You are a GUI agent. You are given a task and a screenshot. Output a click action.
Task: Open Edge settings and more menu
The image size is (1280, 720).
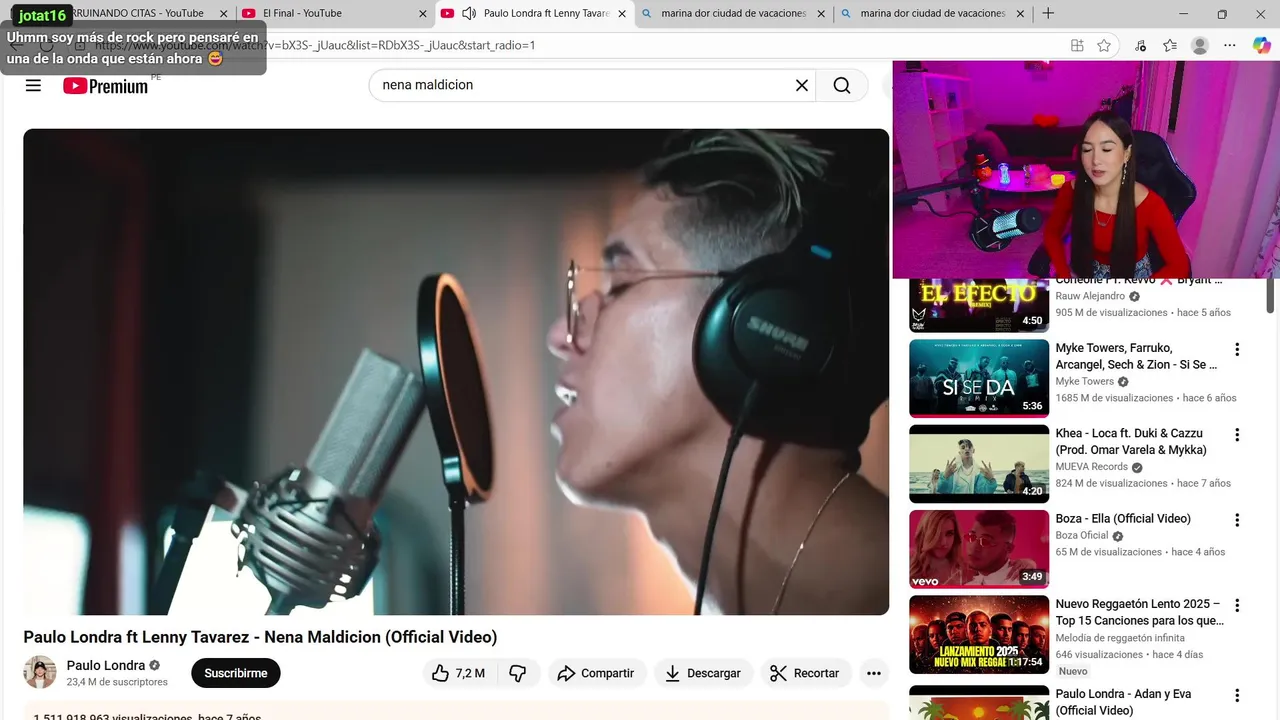pos(1230,45)
